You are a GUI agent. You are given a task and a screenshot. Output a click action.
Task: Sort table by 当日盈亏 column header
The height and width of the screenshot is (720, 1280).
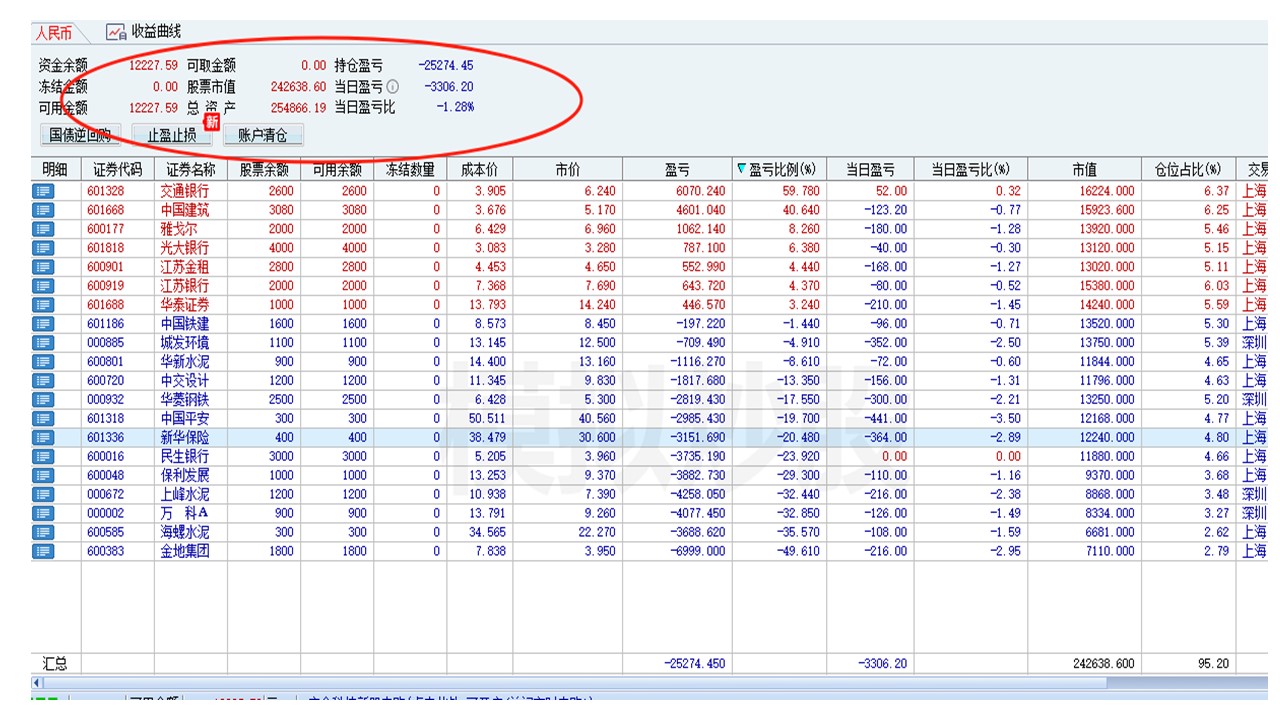(870, 170)
